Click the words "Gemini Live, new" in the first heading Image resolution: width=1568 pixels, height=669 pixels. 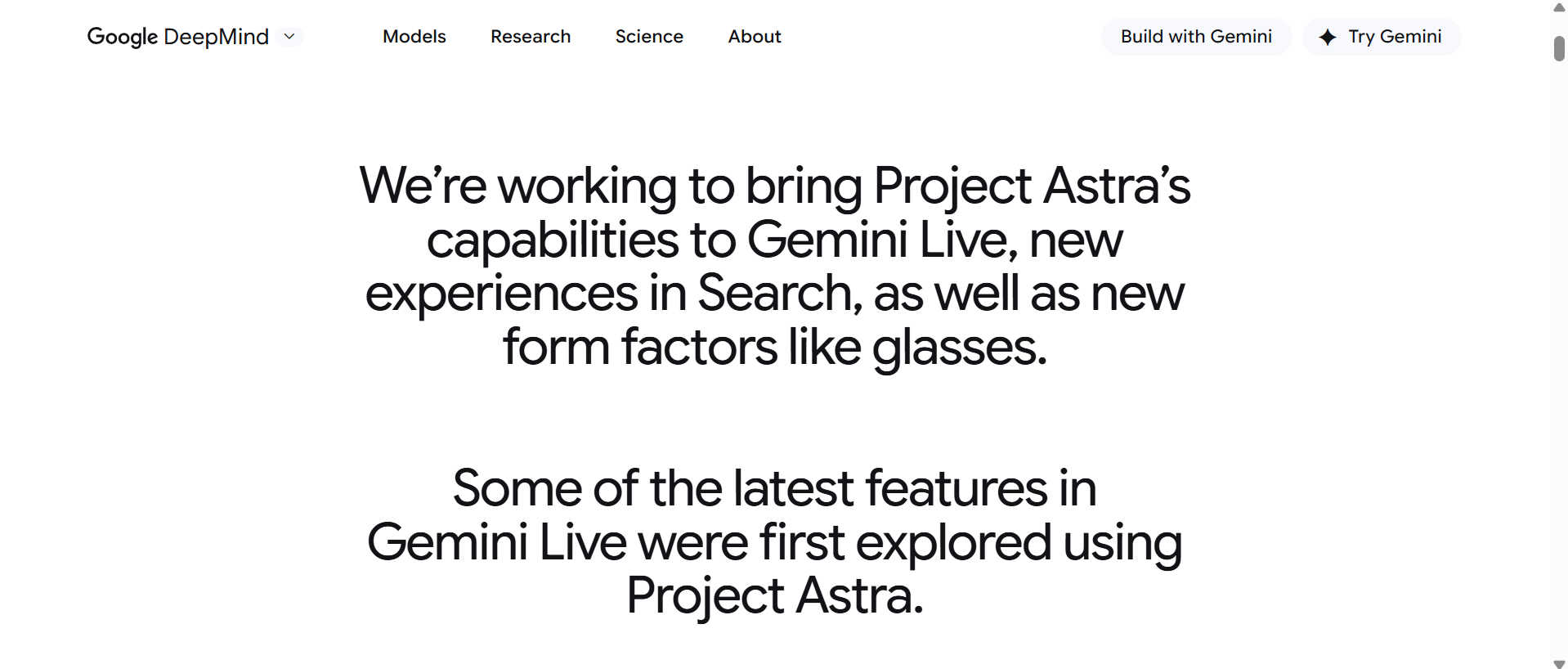point(935,240)
